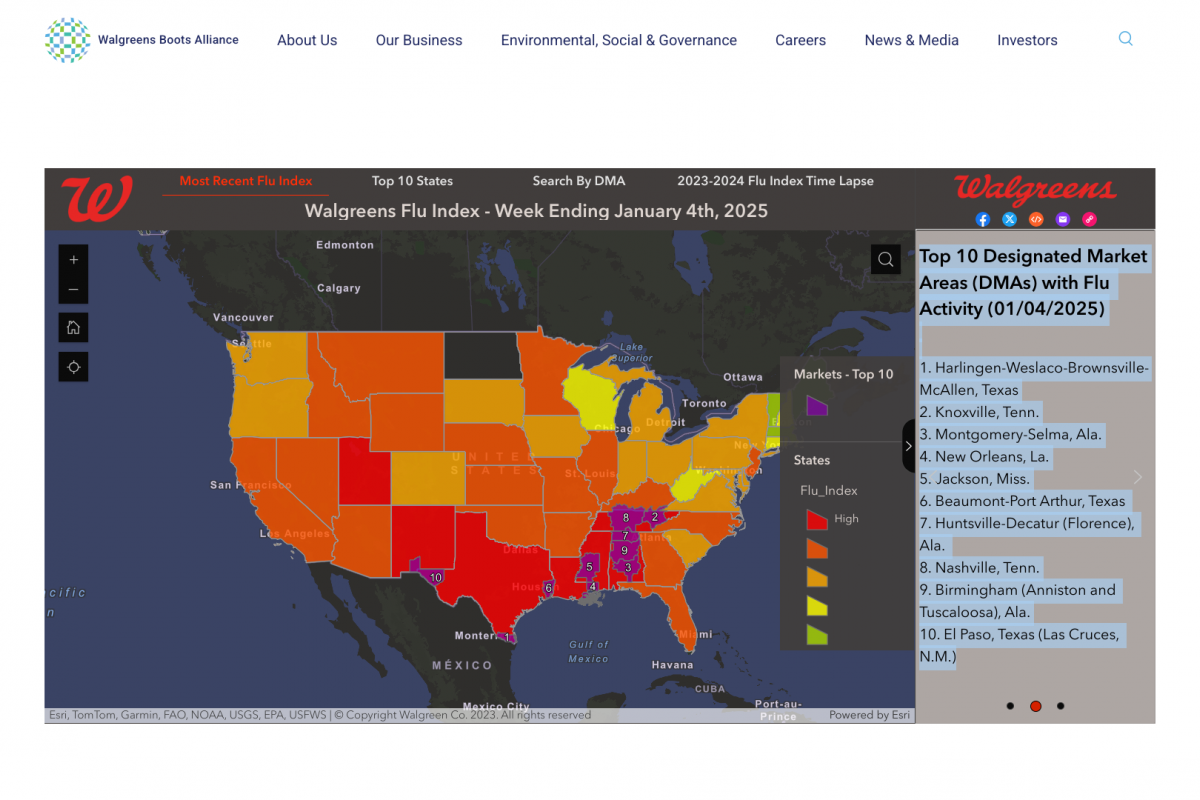
Task: Collapse the map legend panel arrow
Action: (x=908, y=446)
